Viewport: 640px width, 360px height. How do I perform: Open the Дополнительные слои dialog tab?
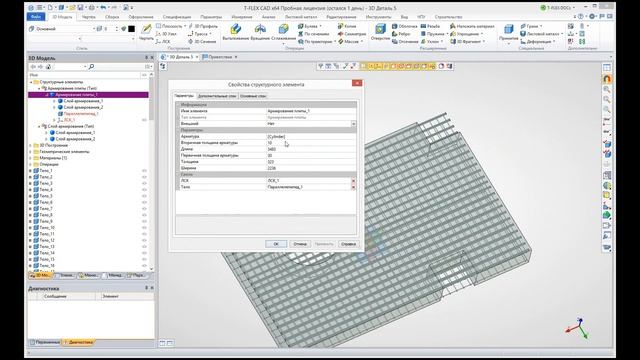[217, 96]
